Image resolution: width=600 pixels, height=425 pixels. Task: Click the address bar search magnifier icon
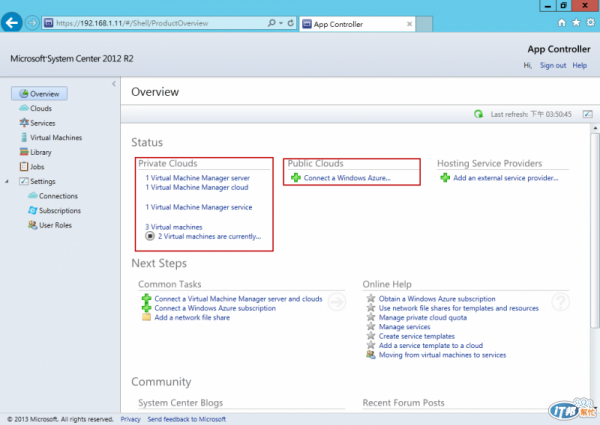click(271, 23)
